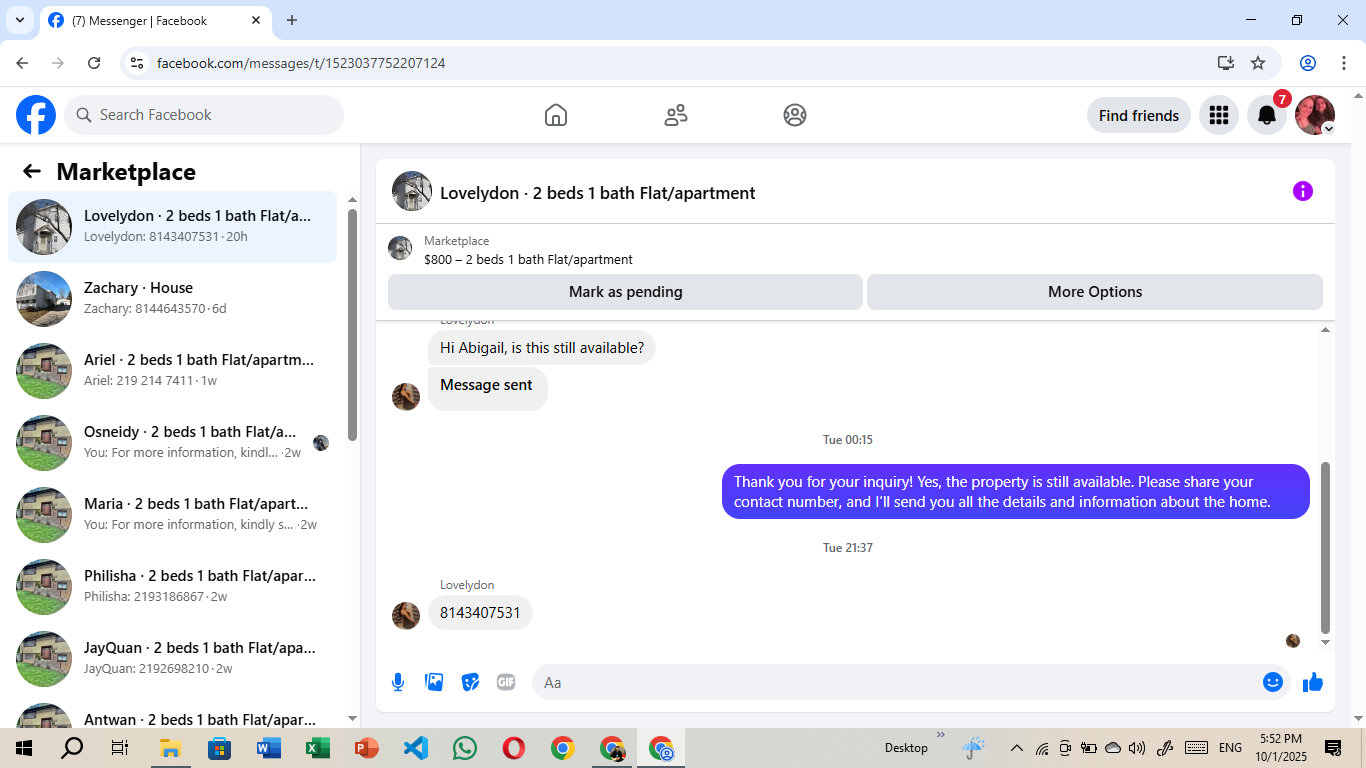1366x768 pixels.
Task: Open Lovelydon conversation in the chat list
Action: (x=172, y=227)
